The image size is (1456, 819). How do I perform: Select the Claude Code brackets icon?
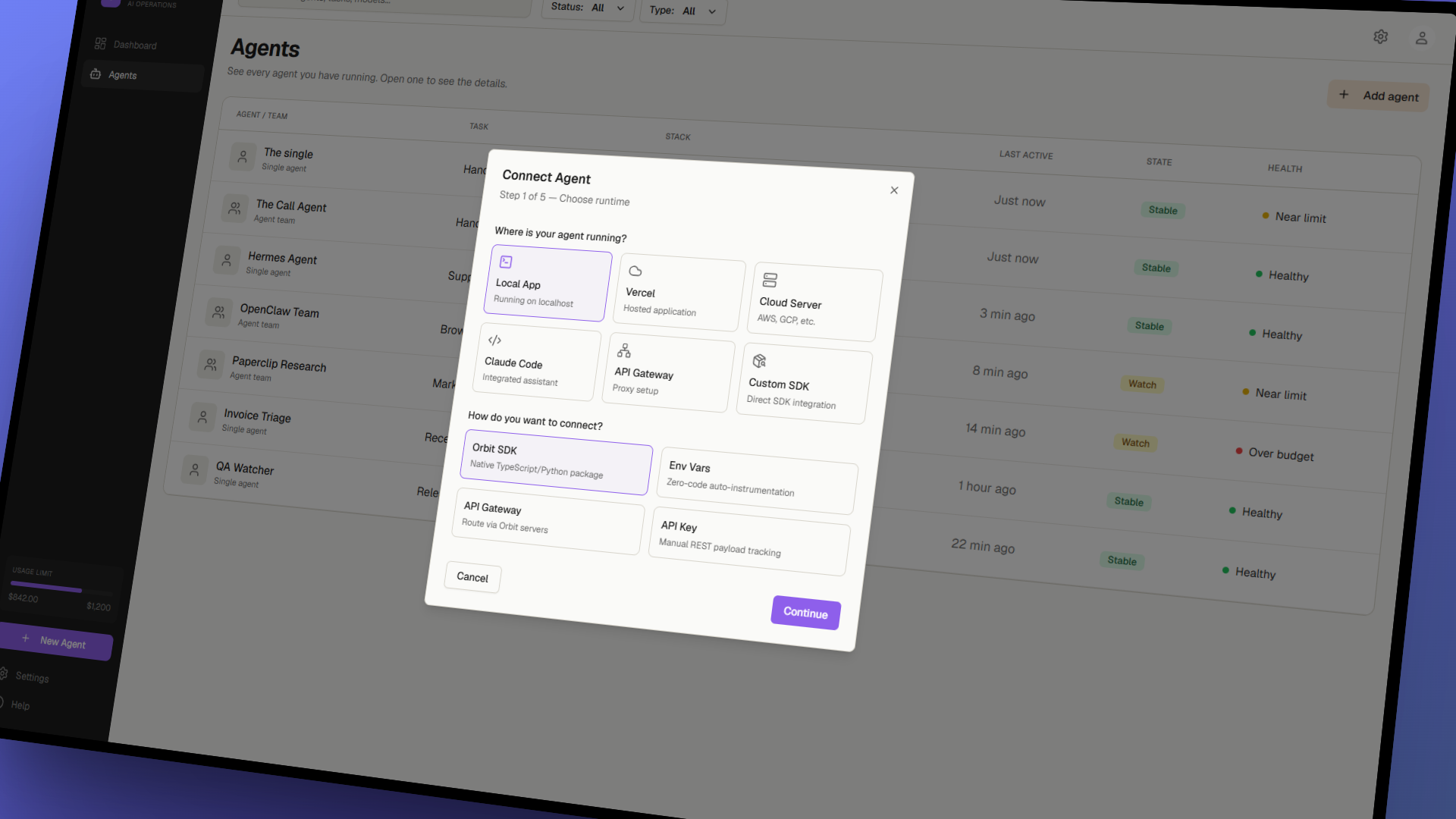tap(494, 340)
